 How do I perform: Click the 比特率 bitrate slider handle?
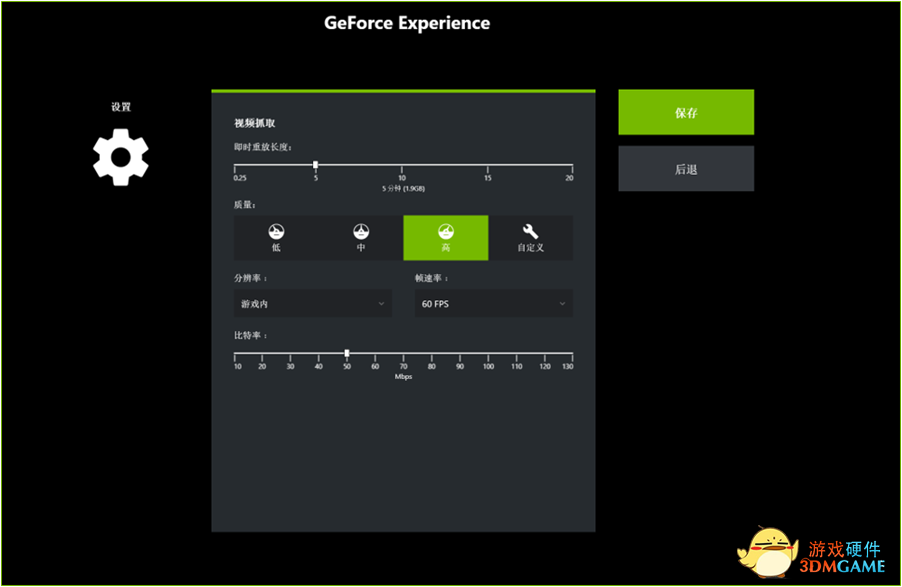347,353
